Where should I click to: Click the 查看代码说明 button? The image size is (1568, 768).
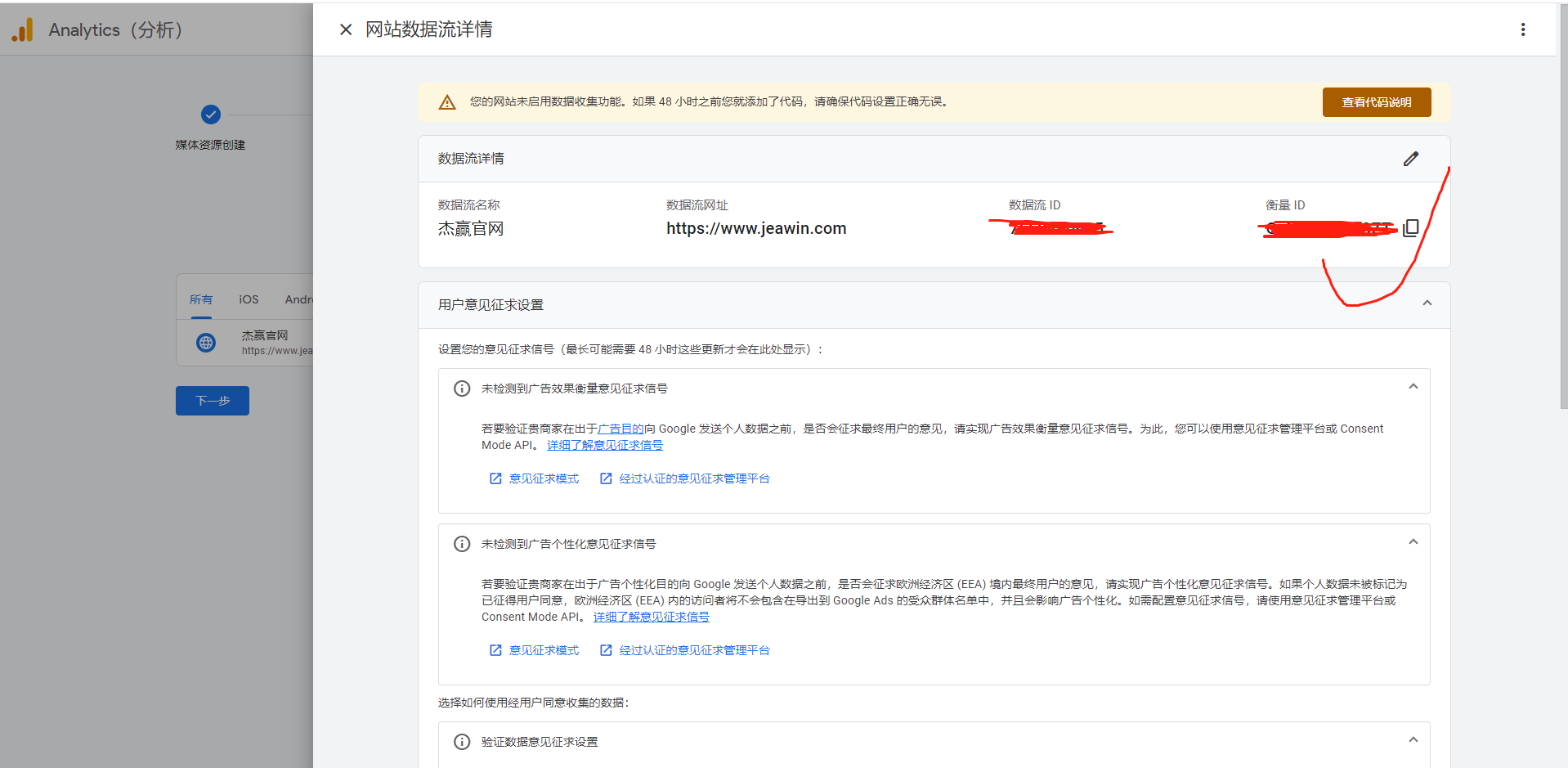[x=1376, y=102]
